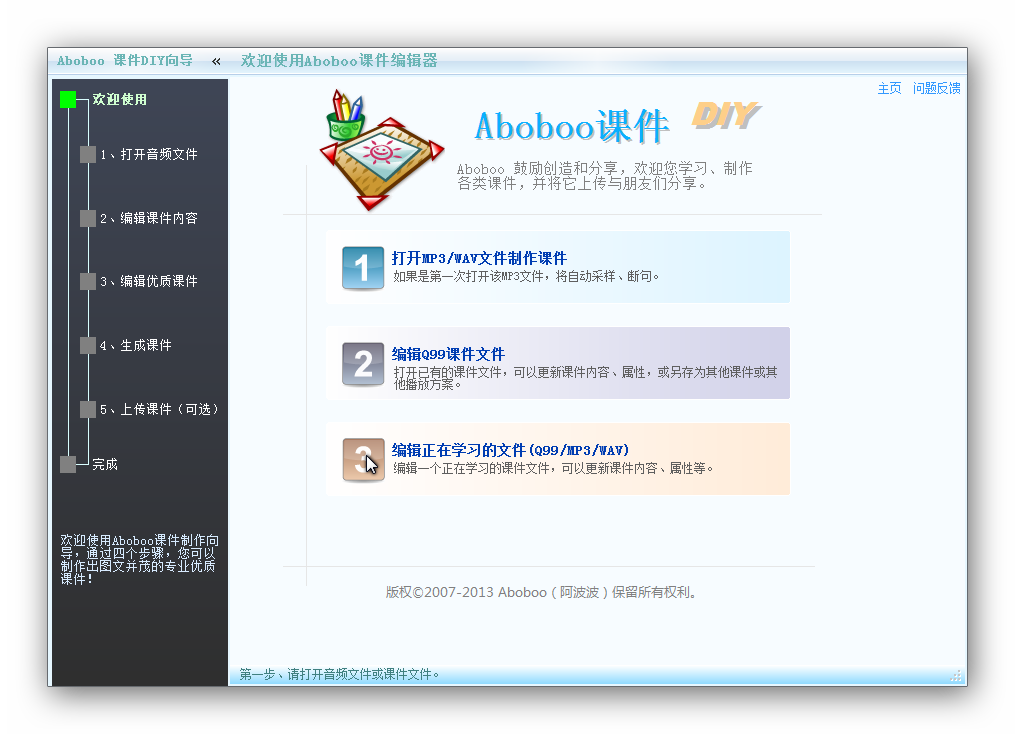This screenshot has height=734, width=1015.
Task: Click the Aboboo drawing board logo
Action: (382, 150)
